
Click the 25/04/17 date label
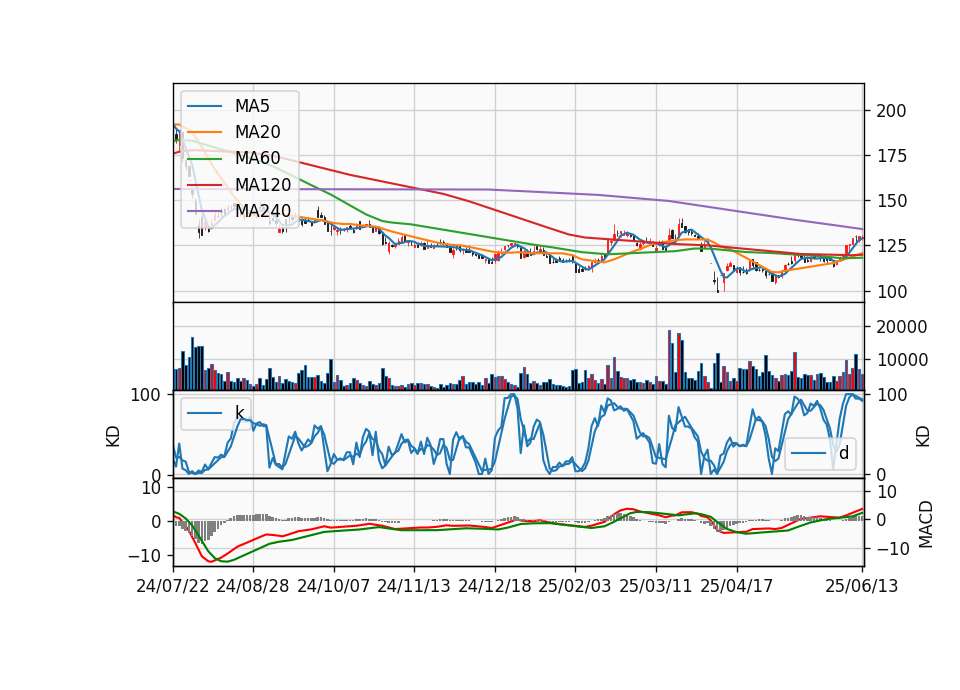point(737,586)
